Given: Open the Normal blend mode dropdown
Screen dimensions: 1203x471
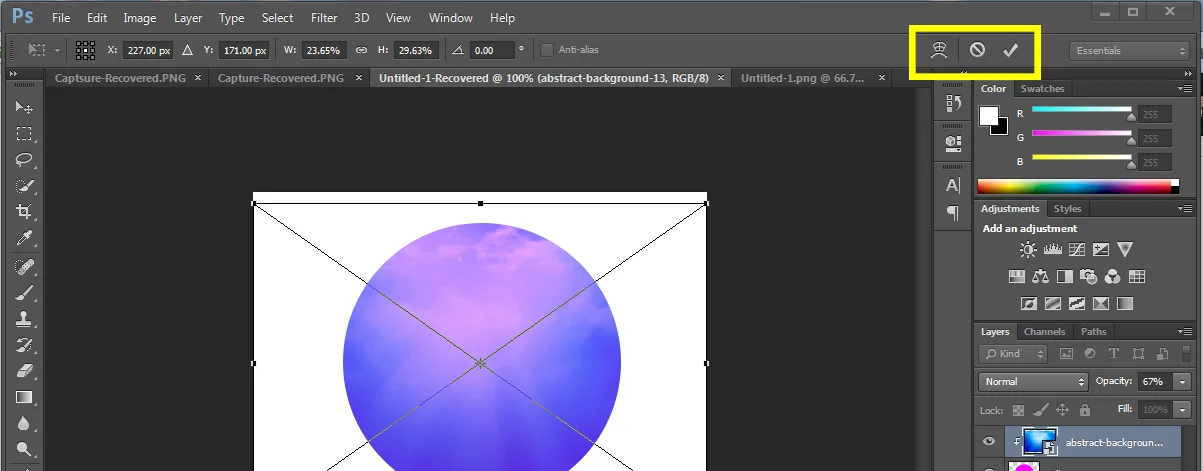Looking at the screenshot, I should [x=1034, y=381].
